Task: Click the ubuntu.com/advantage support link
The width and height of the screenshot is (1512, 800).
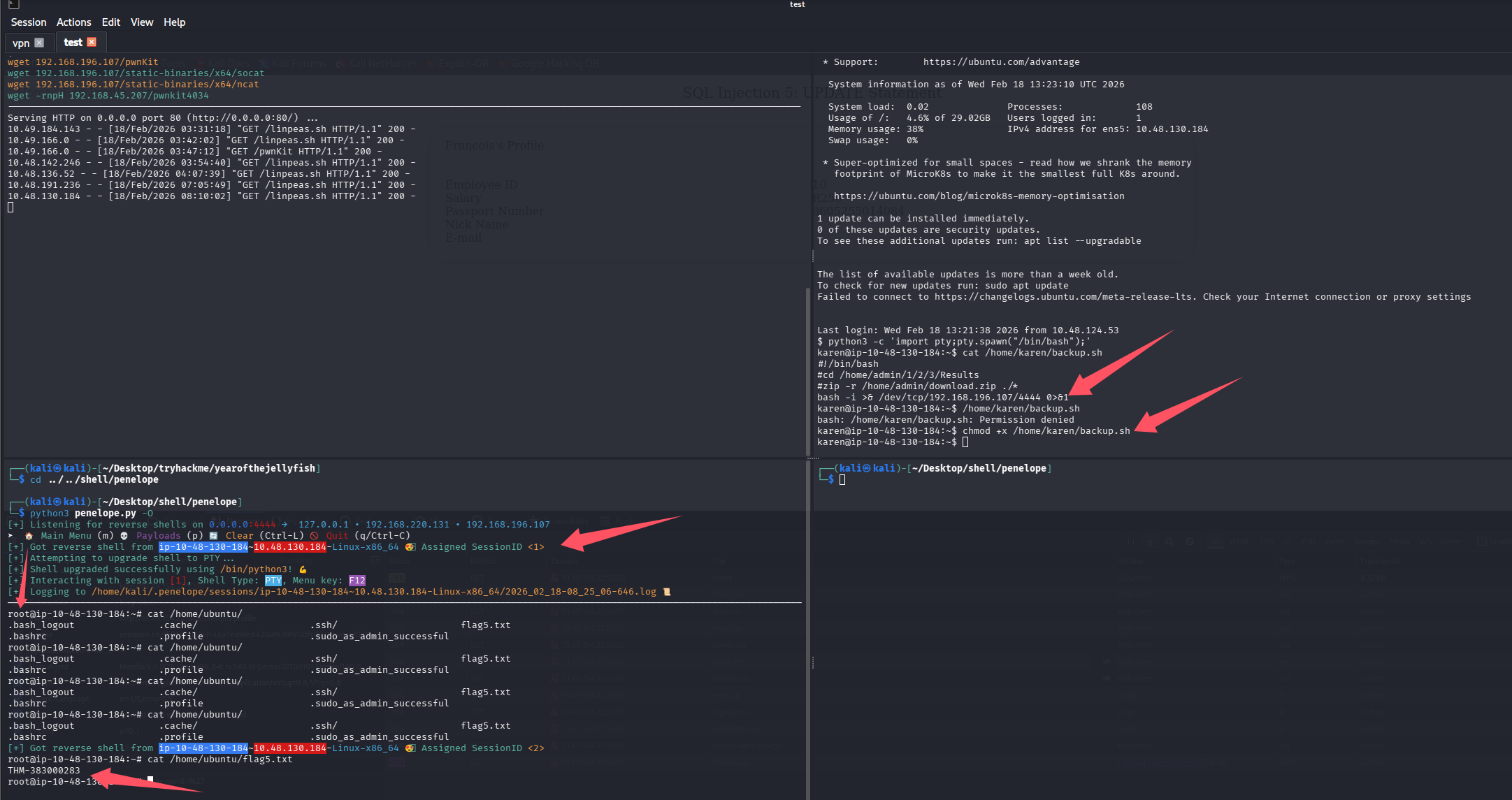Action: coord(1001,62)
